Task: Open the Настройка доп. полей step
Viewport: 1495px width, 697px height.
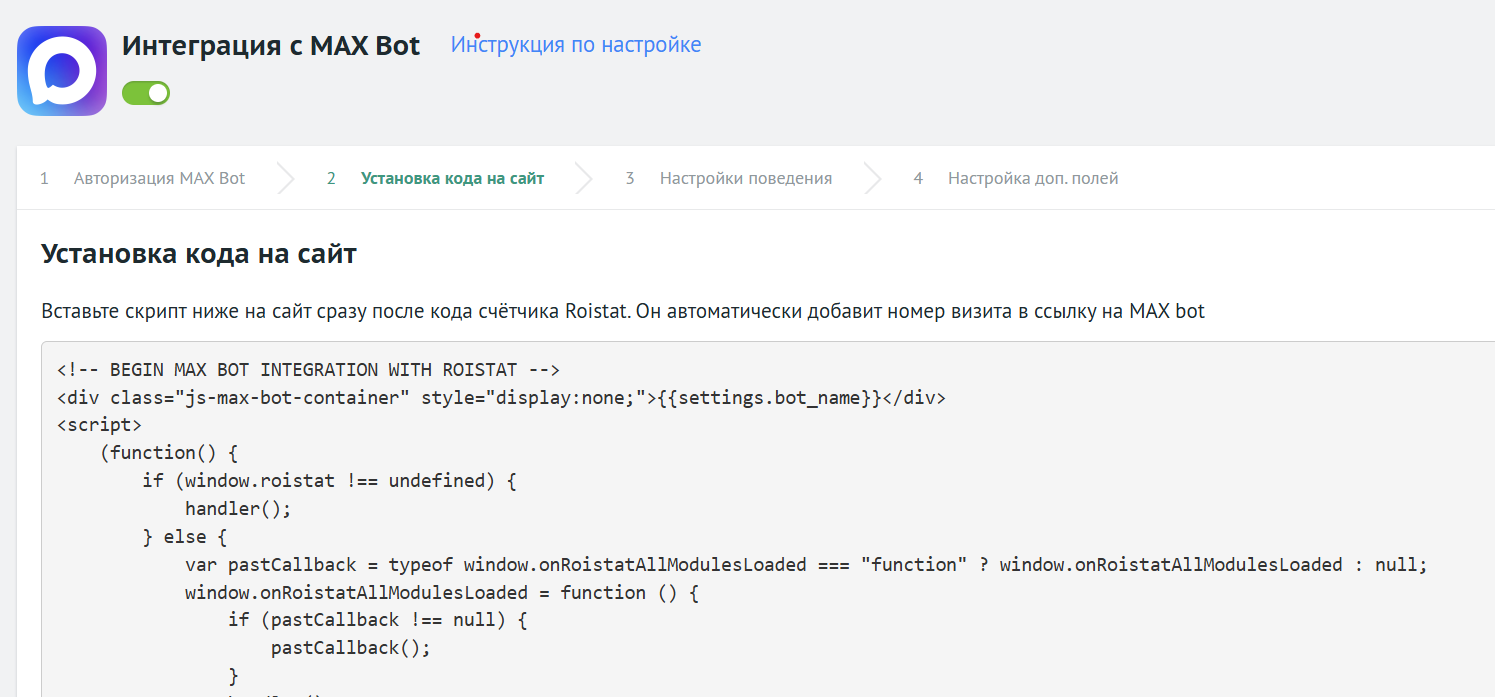Action: coord(1032,179)
